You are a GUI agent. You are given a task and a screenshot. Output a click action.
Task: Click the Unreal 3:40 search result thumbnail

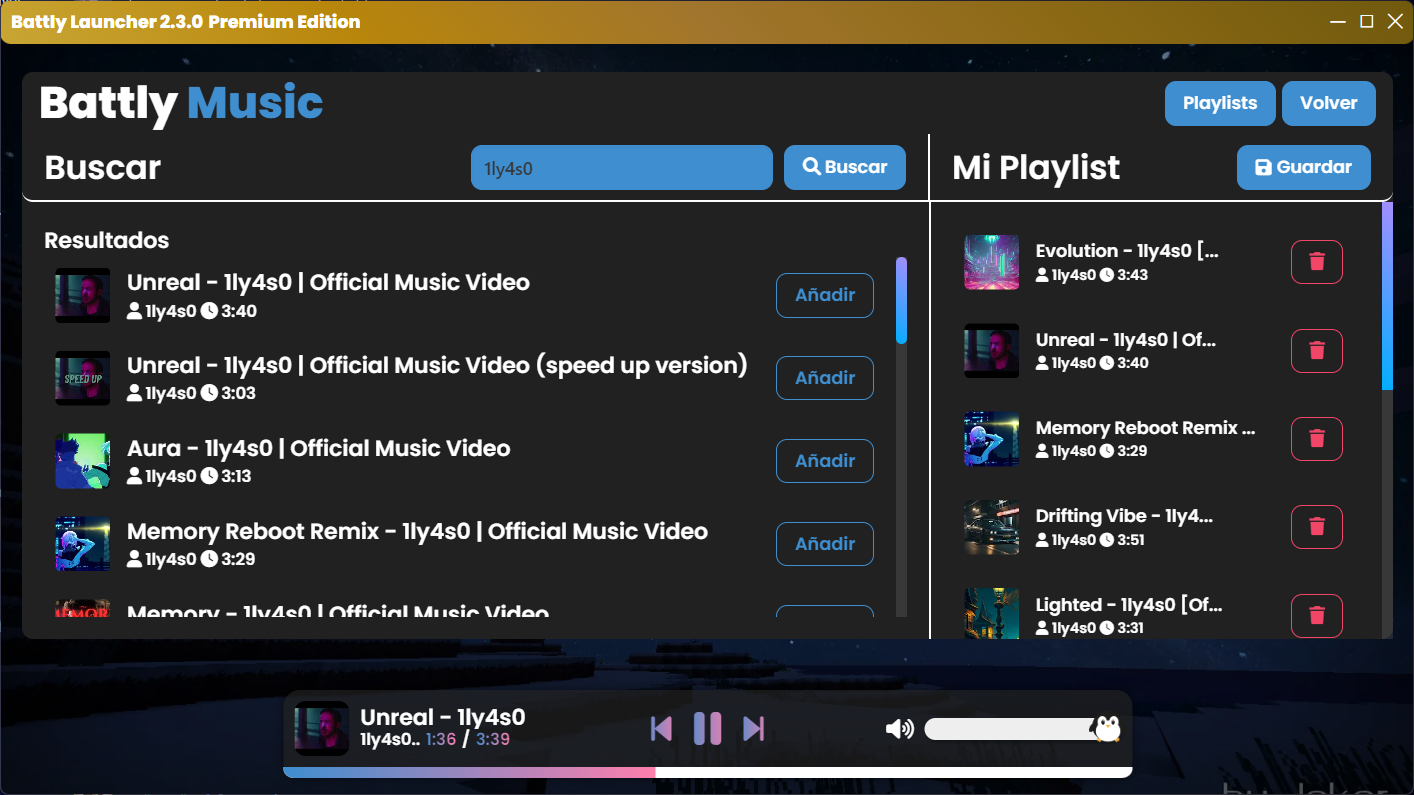pos(82,295)
